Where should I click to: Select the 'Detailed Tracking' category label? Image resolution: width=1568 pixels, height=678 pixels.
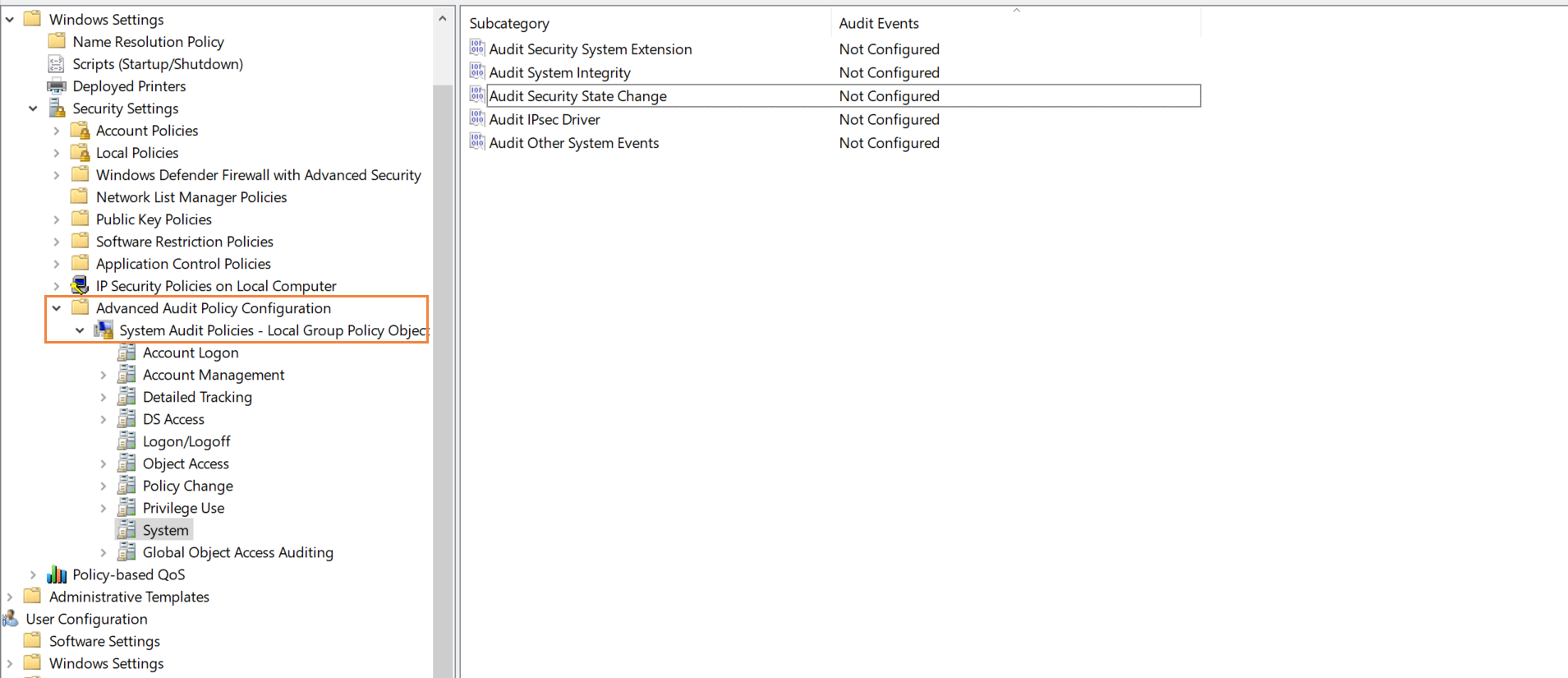pos(197,397)
